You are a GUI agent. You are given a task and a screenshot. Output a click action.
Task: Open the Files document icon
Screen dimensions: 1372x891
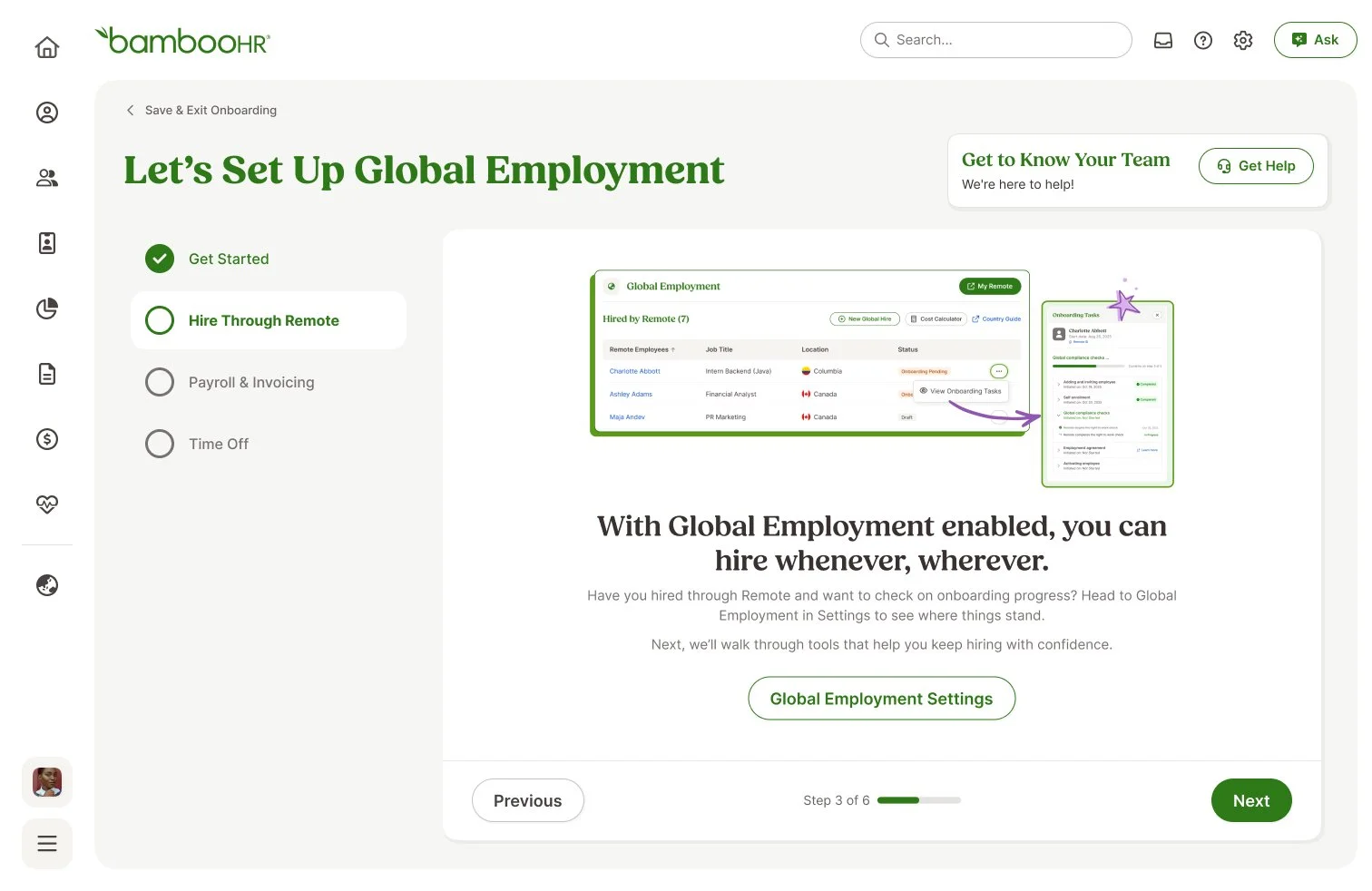pyautogui.click(x=47, y=374)
